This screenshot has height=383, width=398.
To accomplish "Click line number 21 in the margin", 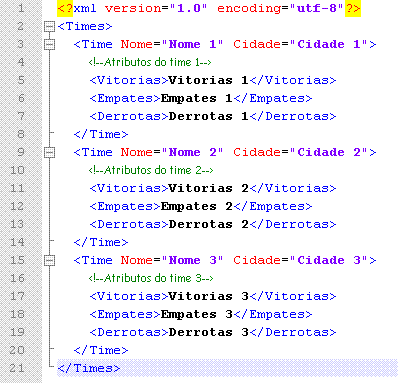I will pos(17,368).
